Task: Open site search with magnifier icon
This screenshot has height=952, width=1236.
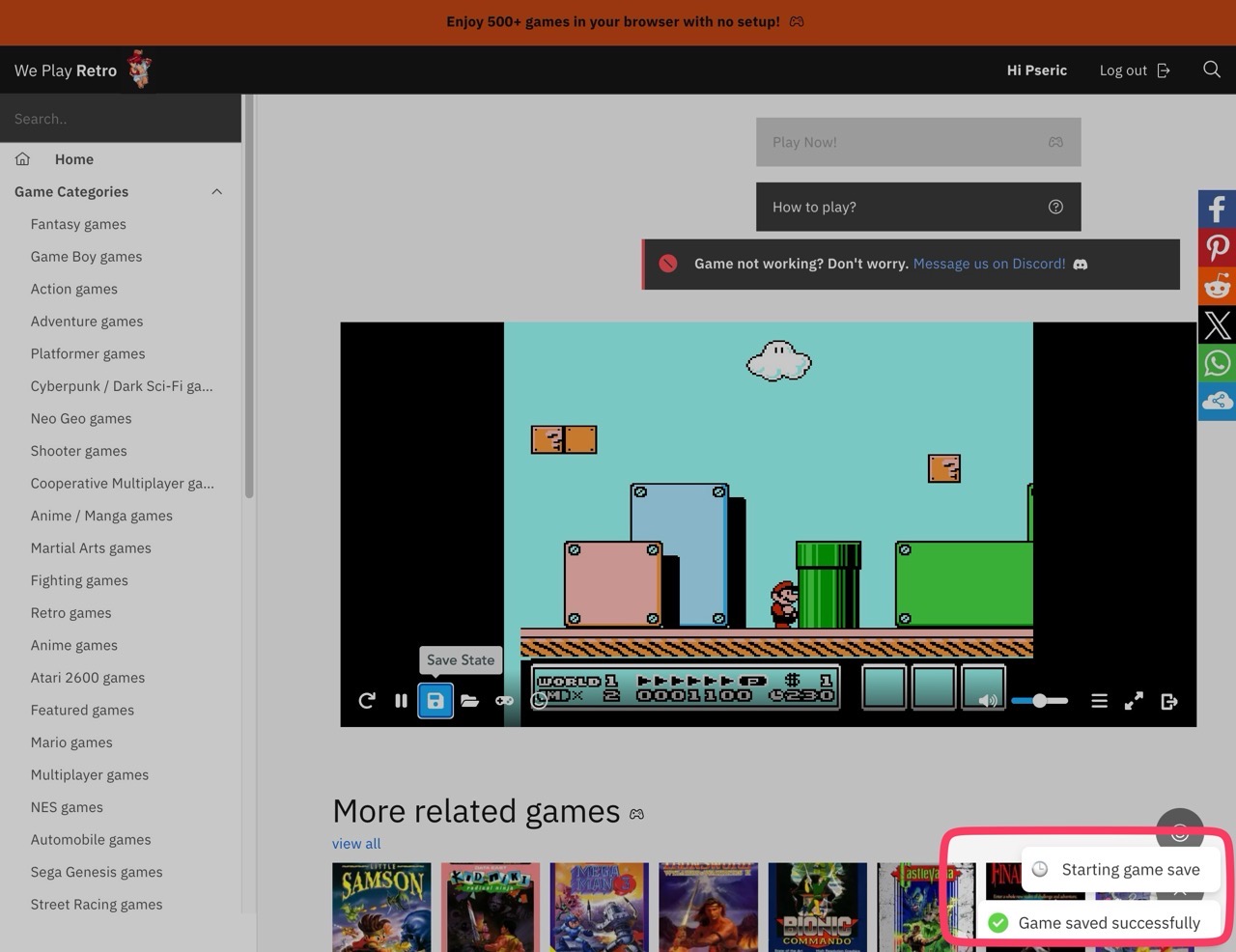Action: 1212,70
